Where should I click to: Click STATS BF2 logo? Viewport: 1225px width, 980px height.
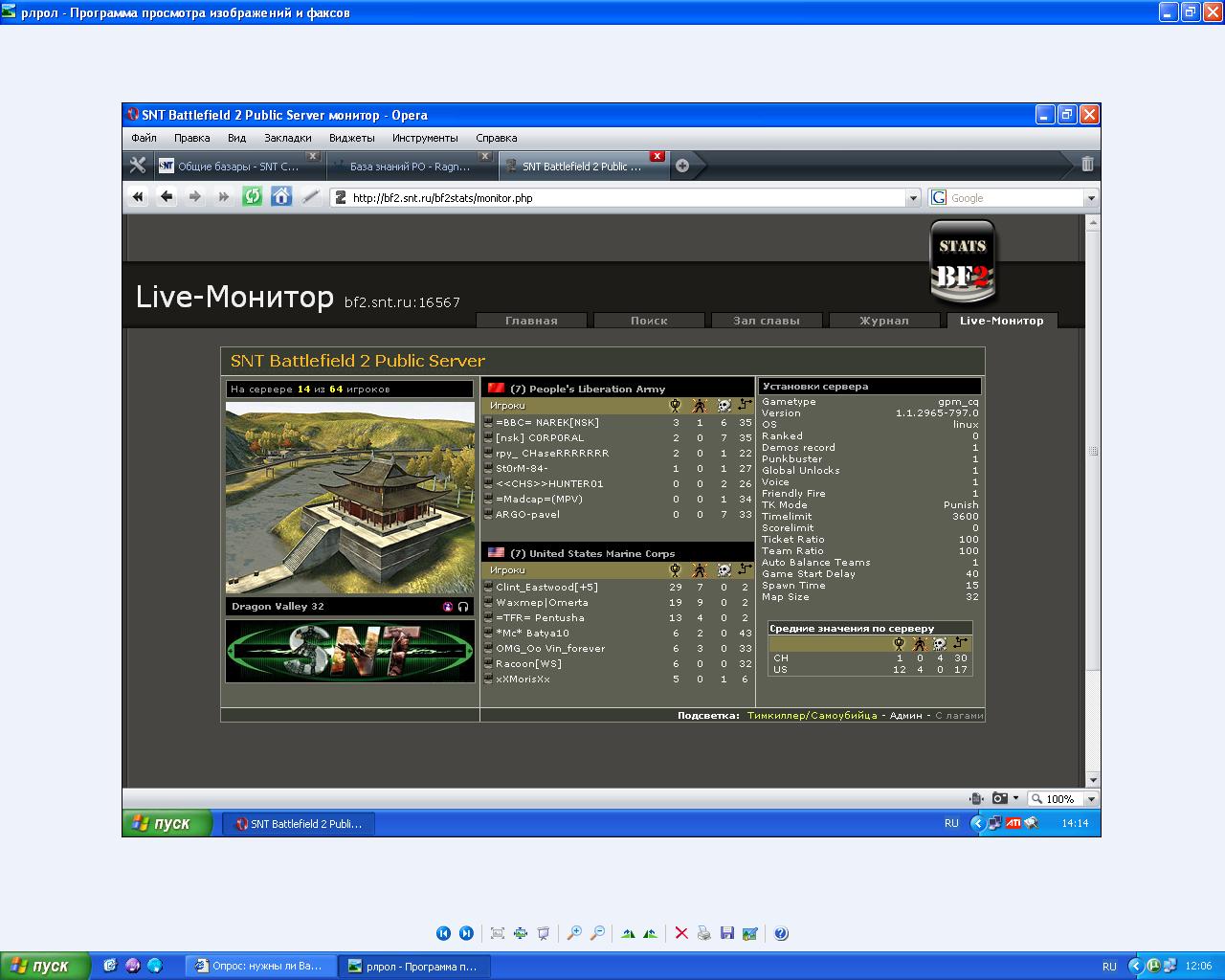pos(963,260)
